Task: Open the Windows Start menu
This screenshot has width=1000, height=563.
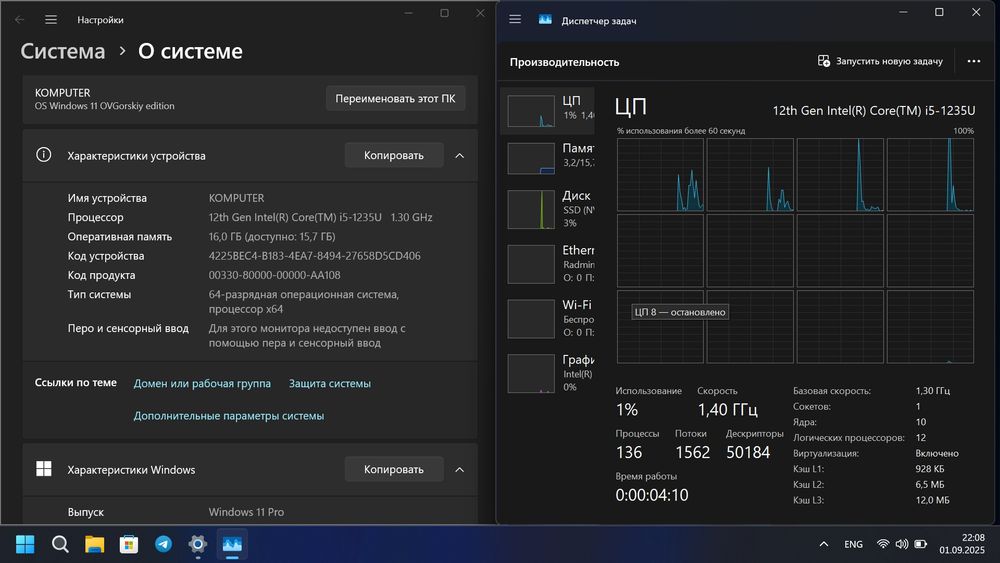Action: point(25,544)
